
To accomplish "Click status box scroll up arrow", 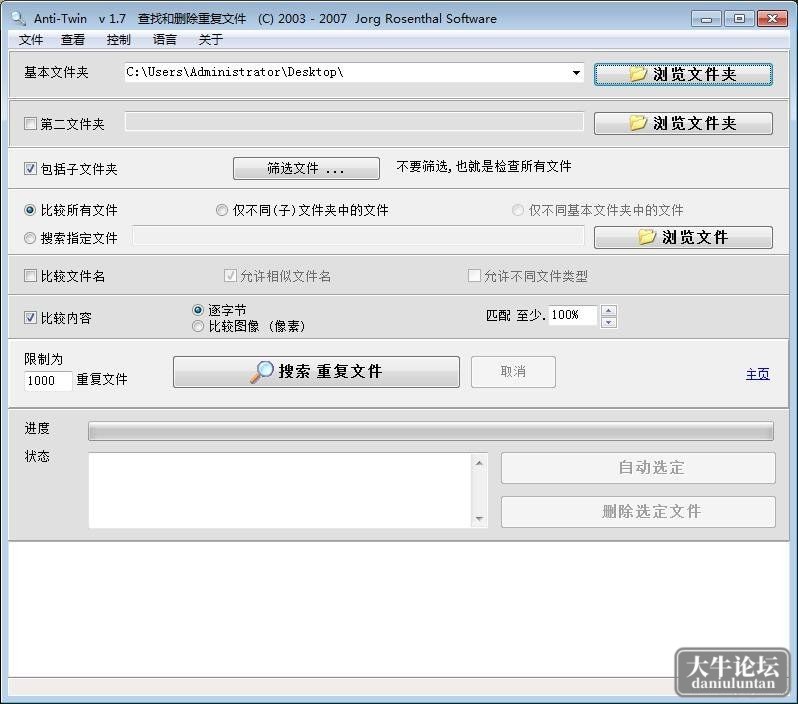I will point(479,463).
